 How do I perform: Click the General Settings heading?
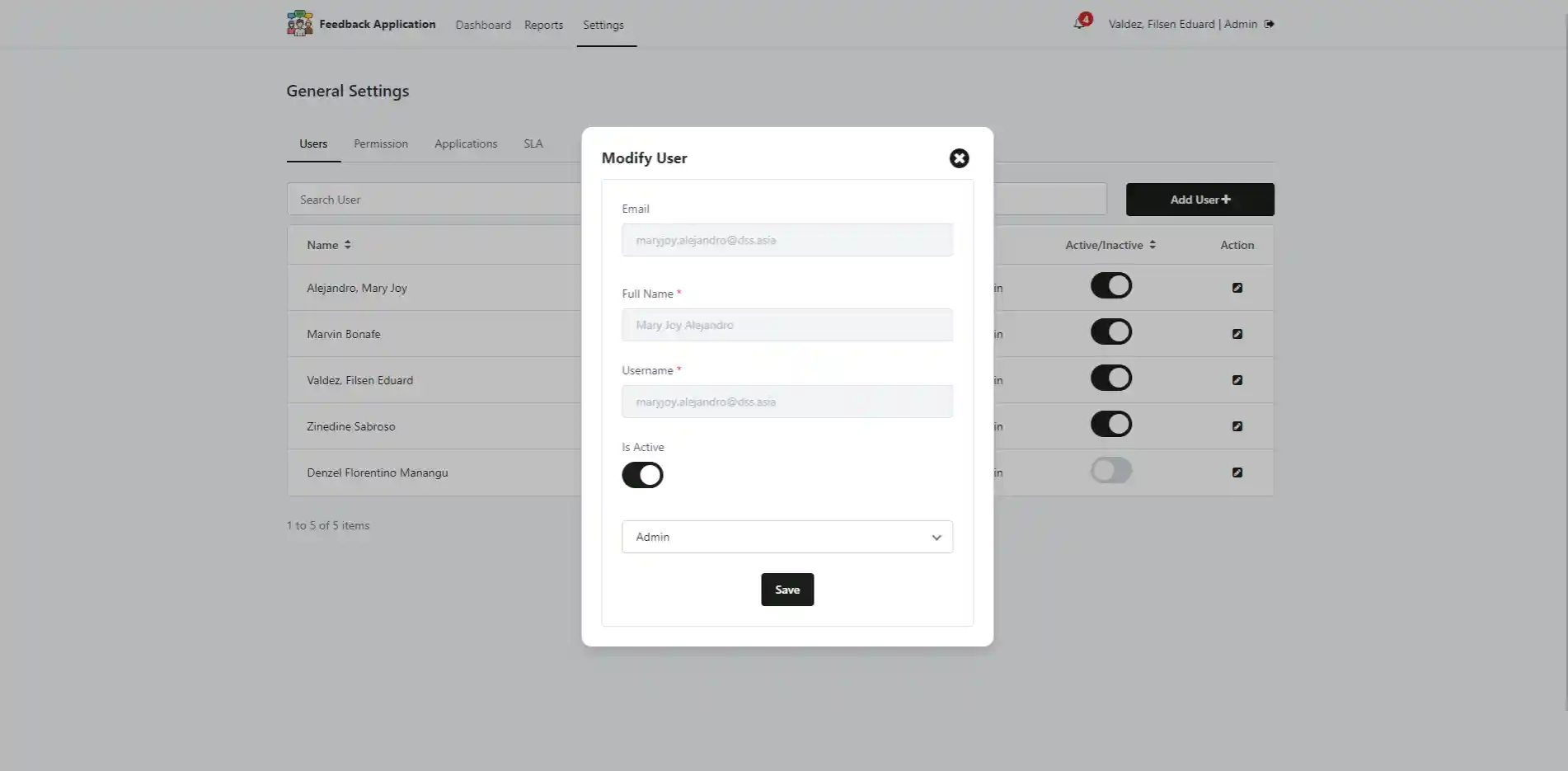click(x=348, y=91)
